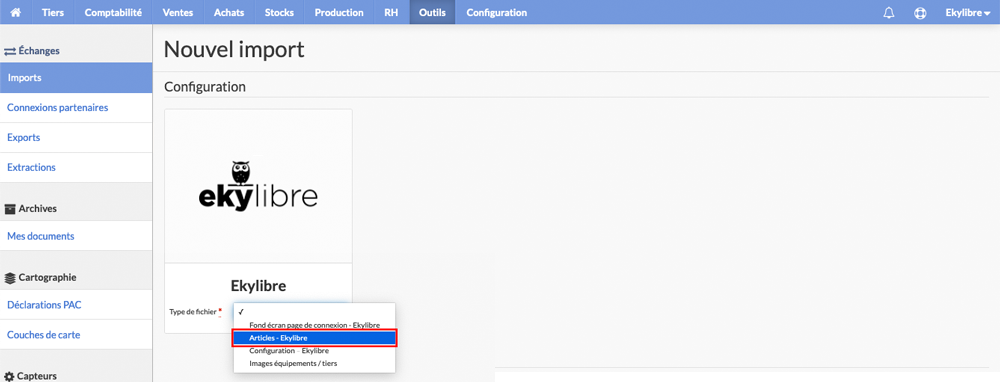Open the Achats menu

pyautogui.click(x=229, y=12)
